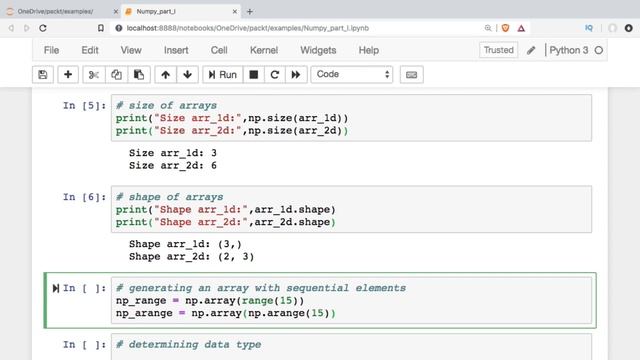Save the notebook with the floppy disk icon
This screenshot has height=360, width=640.
tap(43, 75)
